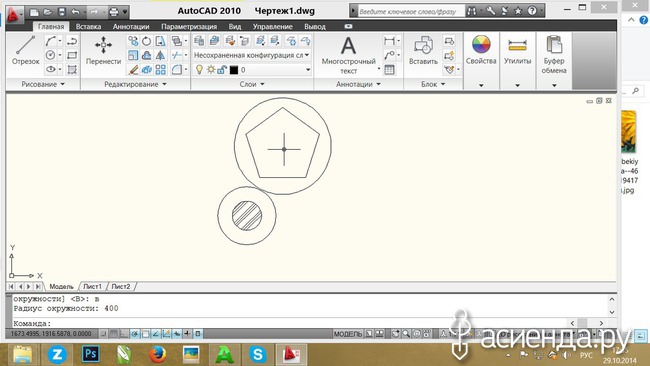Switch to the Лист2 layout tab
Image resolution: width=650 pixels, height=366 pixels.
pos(121,286)
